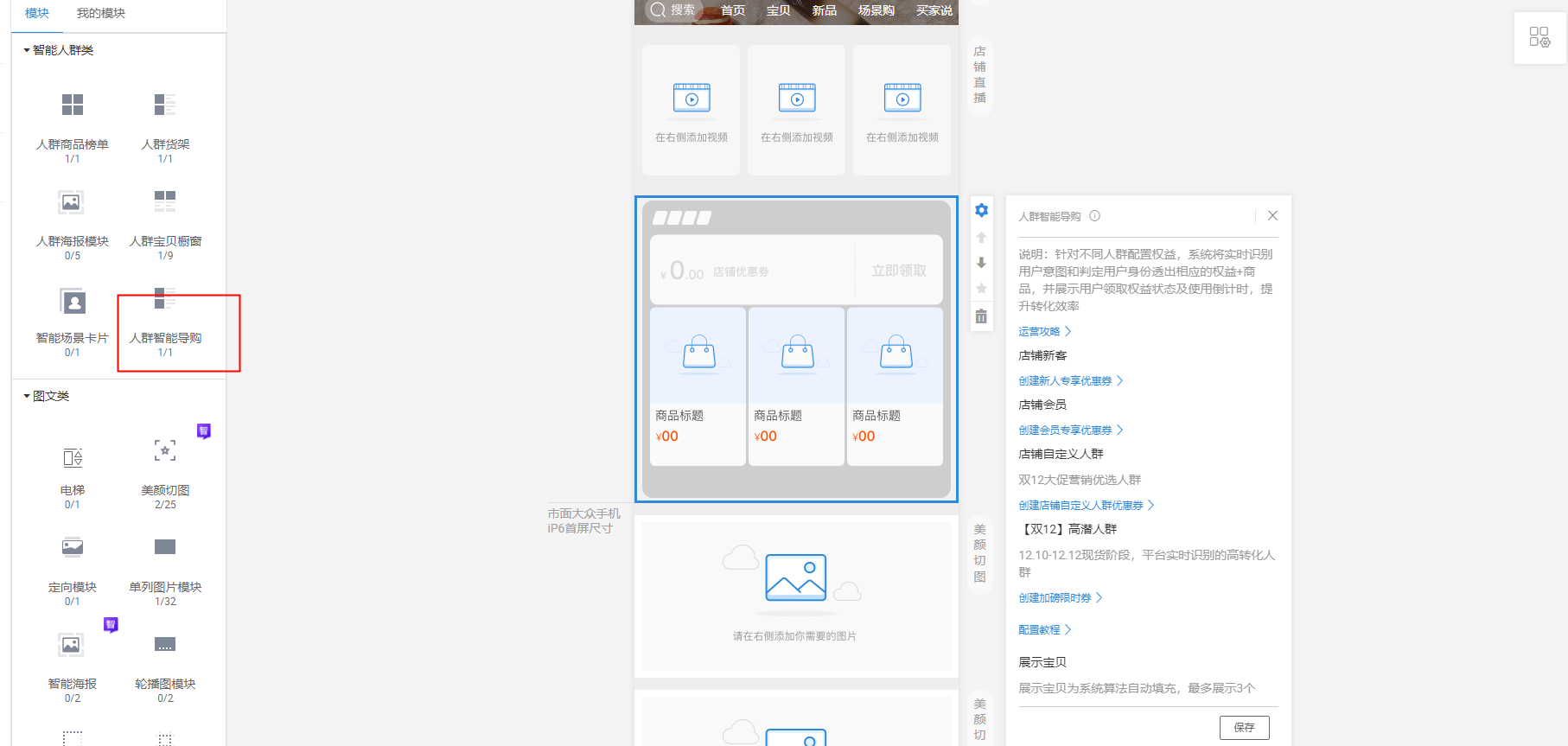Move selected module down with arrow icon
The image size is (1568, 746).
tap(981, 263)
